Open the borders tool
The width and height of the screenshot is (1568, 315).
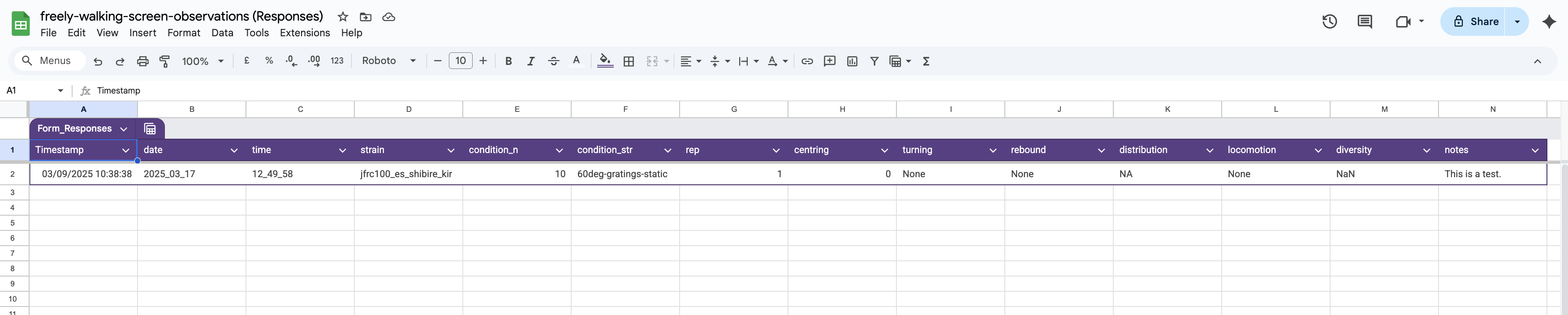tap(629, 61)
